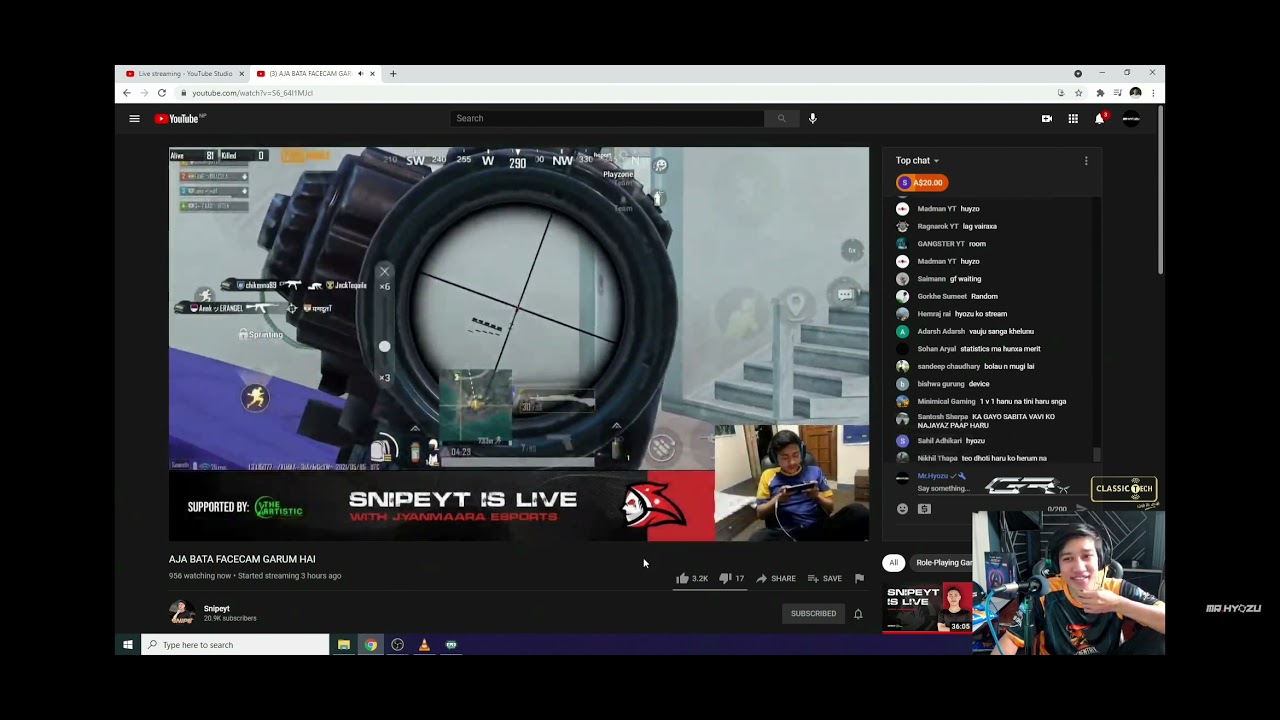Viewport: 1280px width, 720px height.
Task: Toggle the channel notification bell
Action: point(858,614)
